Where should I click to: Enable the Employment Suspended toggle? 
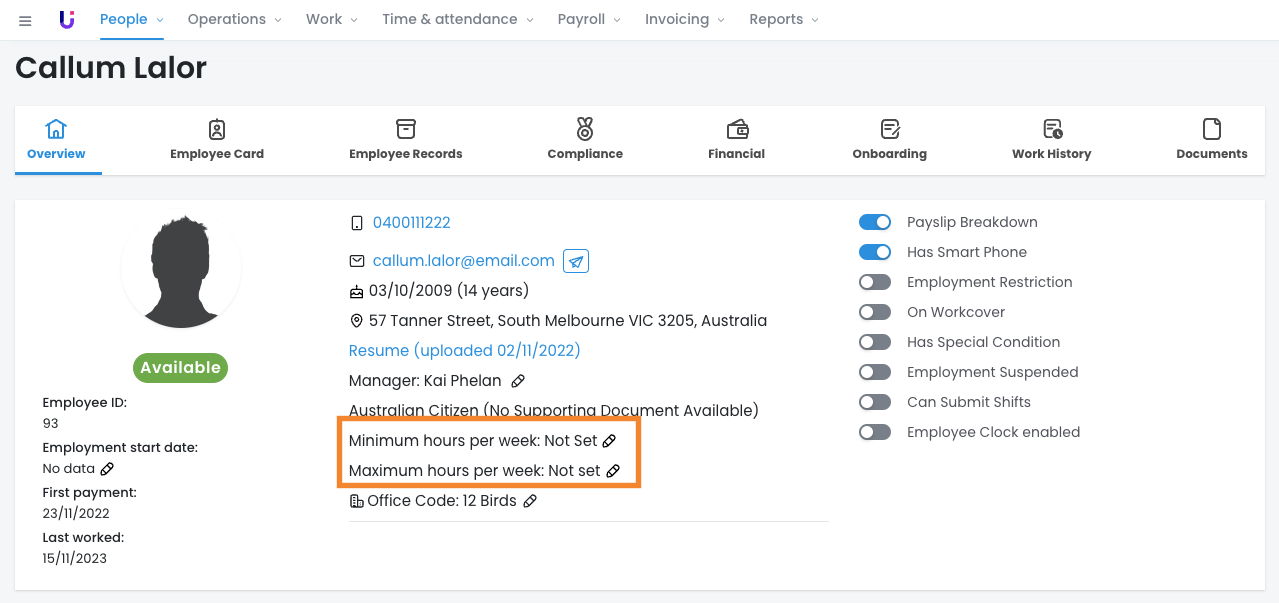point(875,372)
